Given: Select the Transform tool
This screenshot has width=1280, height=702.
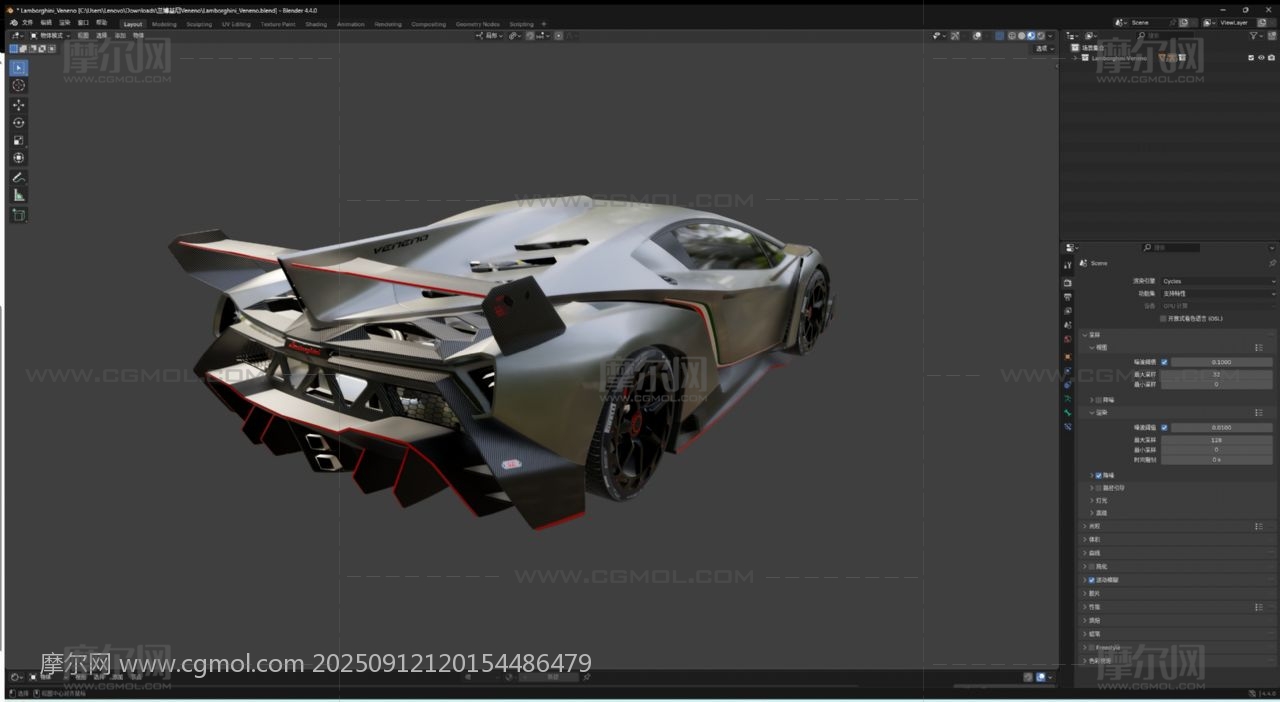Looking at the screenshot, I should [19, 158].
